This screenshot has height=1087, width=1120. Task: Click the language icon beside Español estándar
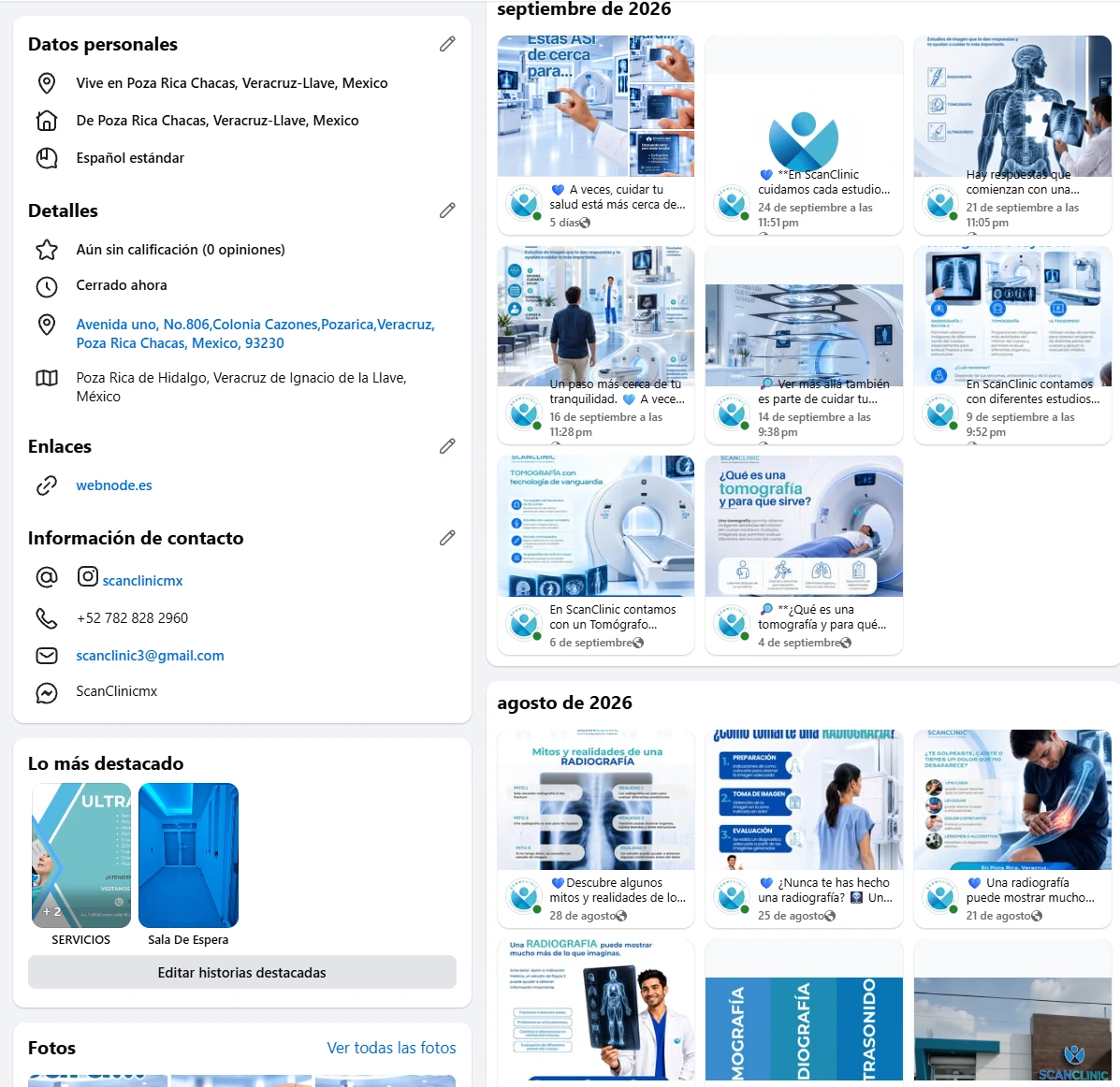click(x=47, y=158)
